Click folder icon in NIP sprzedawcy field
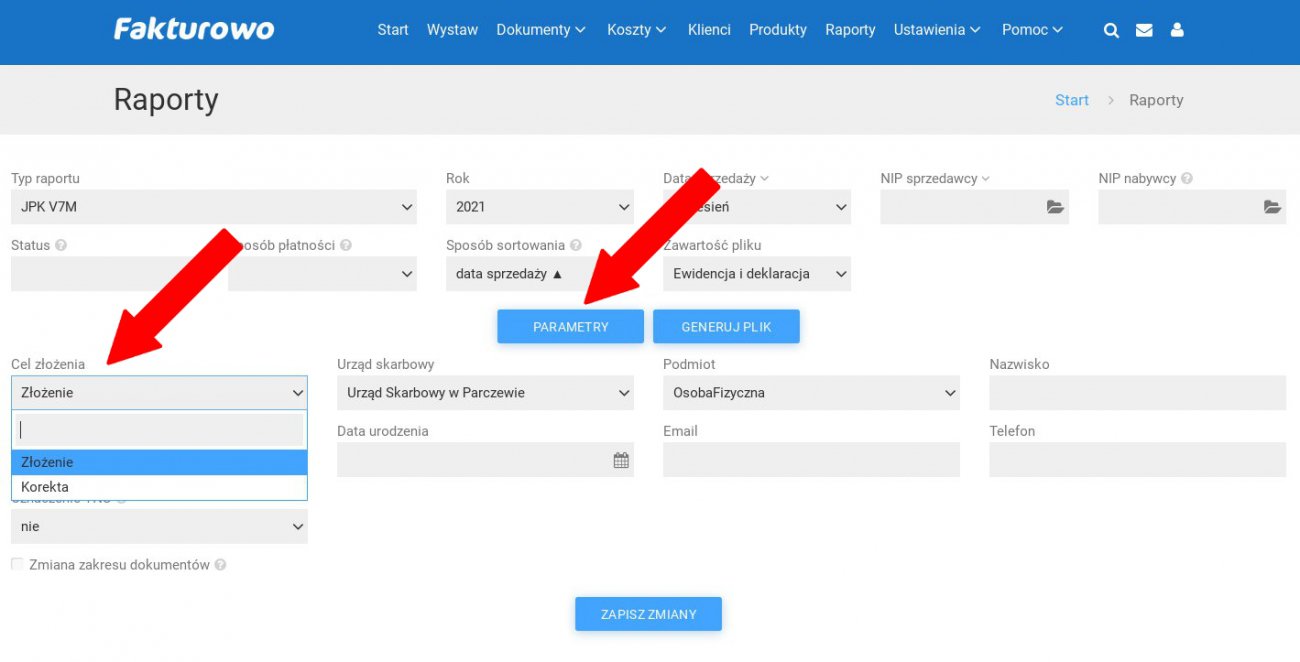 1055,207
